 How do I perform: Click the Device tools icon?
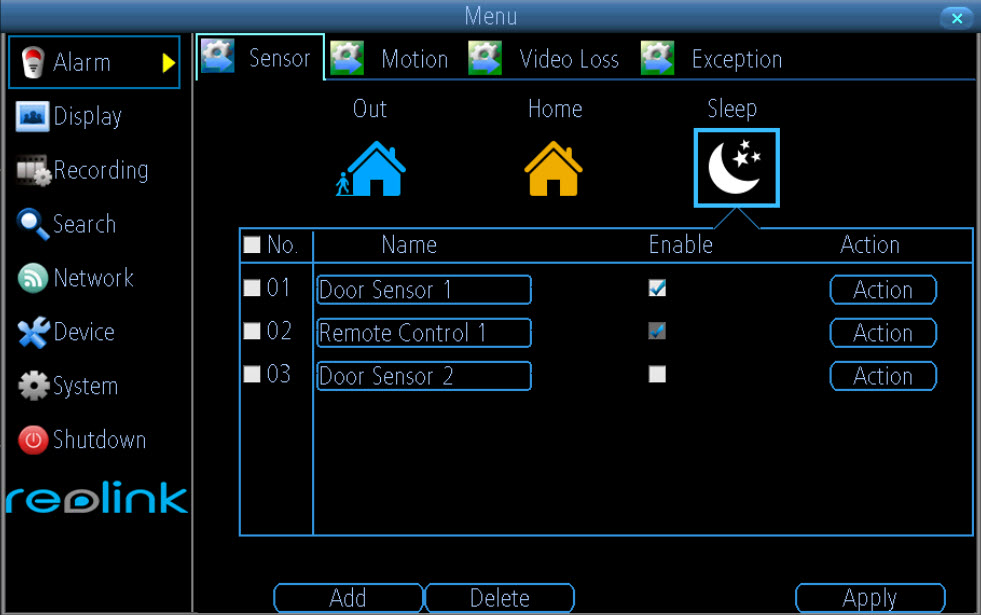[33, 332]
